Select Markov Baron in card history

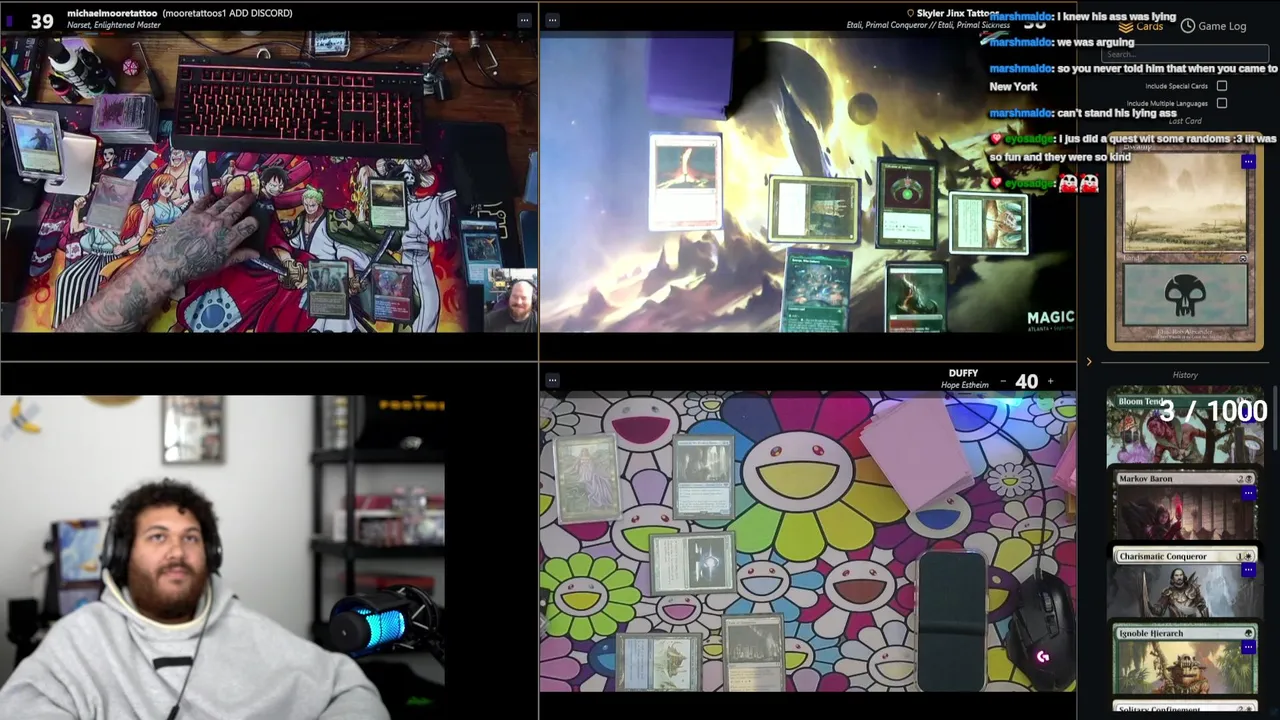(x=1185, y=505)
